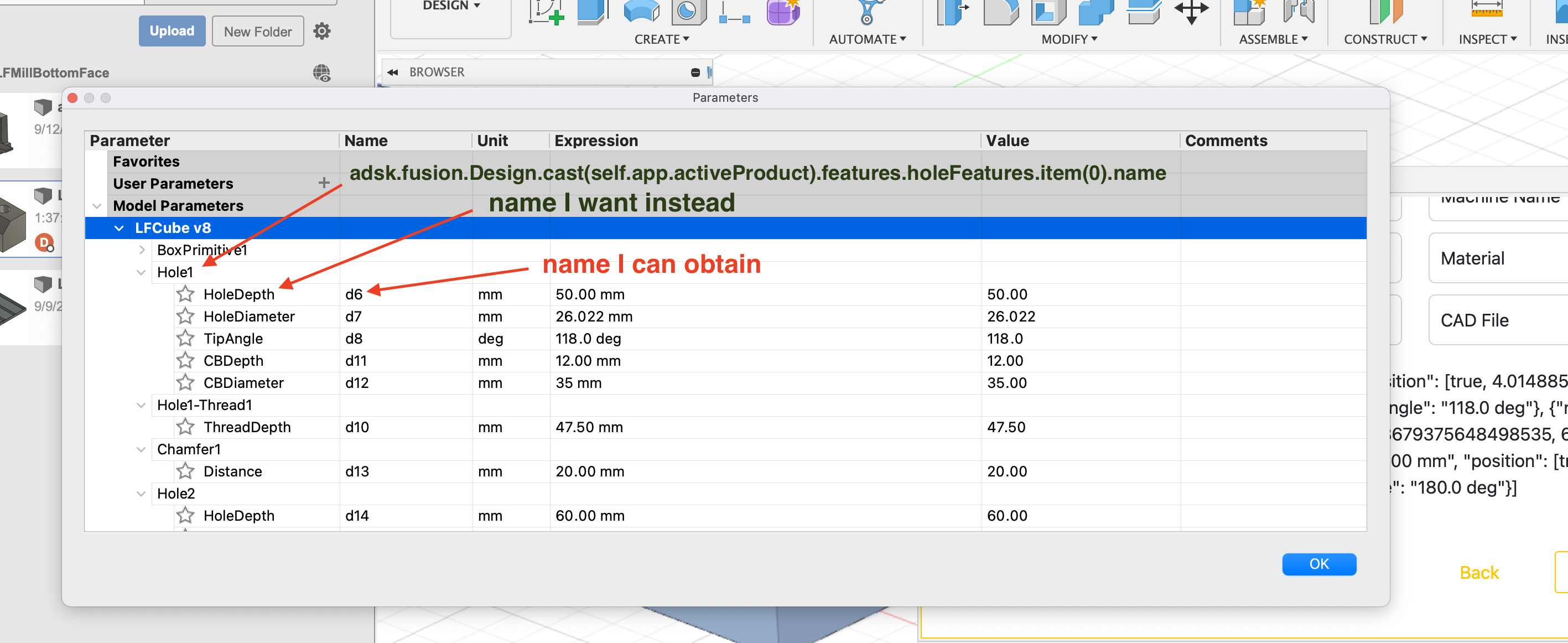This screenshot has height=643, width=1568.
Task: Collapse the Browser panel with arrows
Action: click(393, 72)
